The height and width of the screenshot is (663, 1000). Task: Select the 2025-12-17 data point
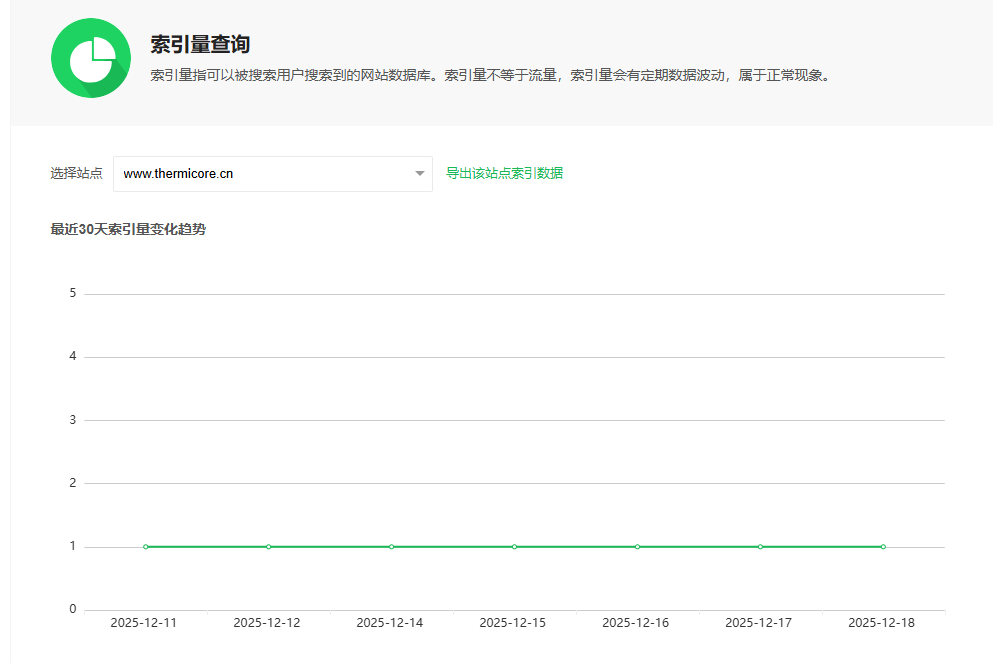760,547
